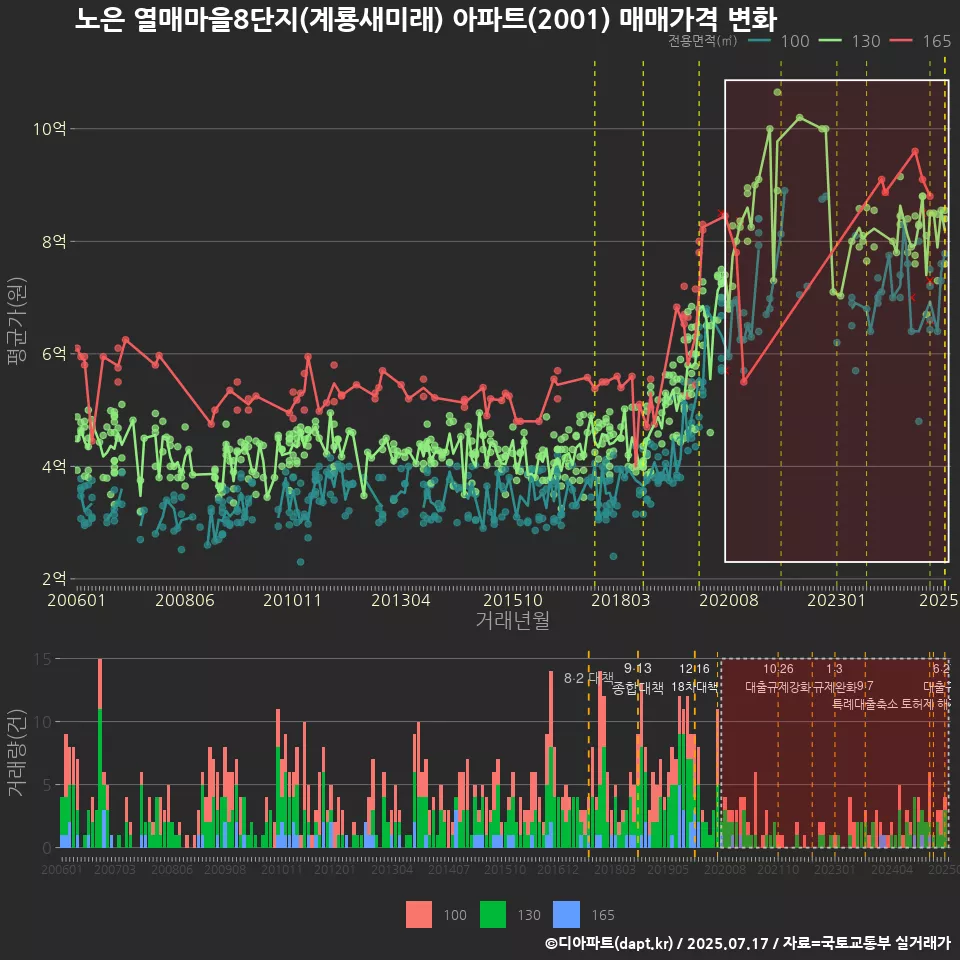The width and height of the screenshot is (960, 960).
Task: Click the ©디아파트(dapt.kr) source credit
Action: (x=609, y=943)
